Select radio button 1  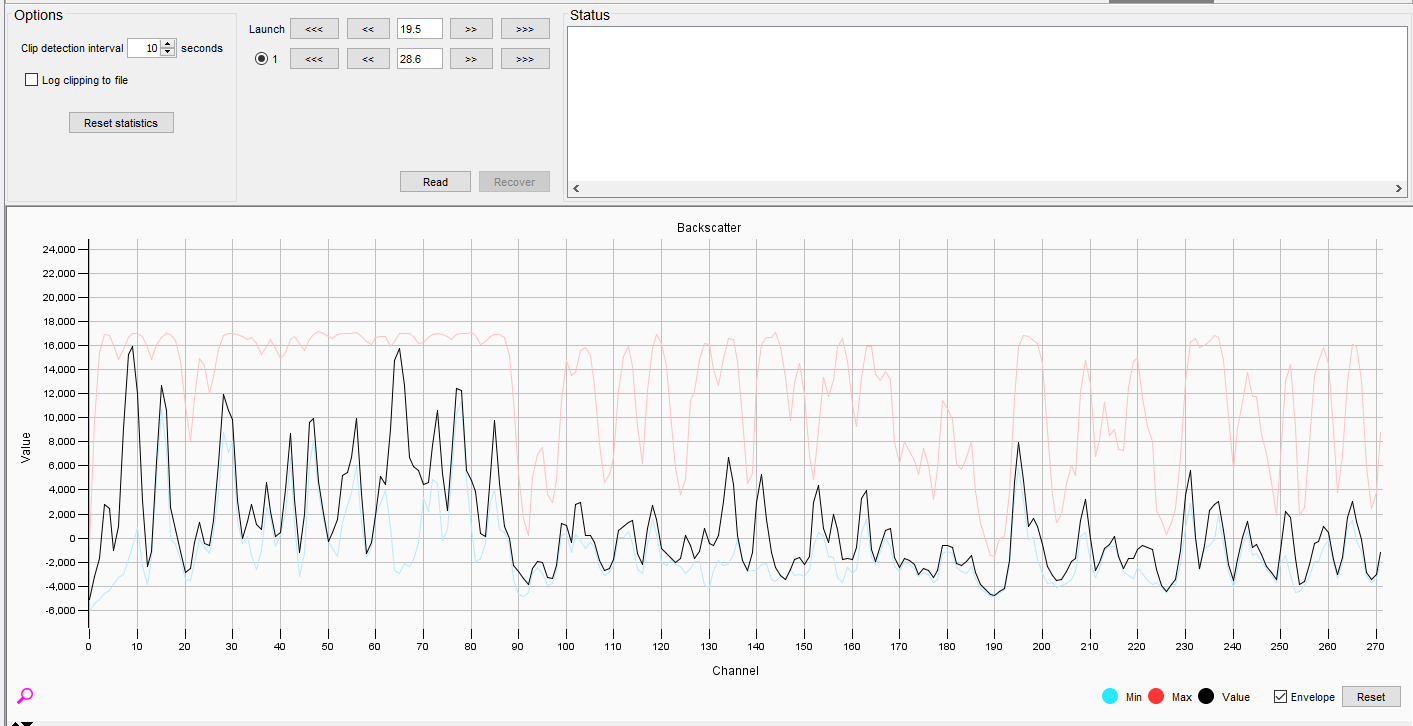(262, 59)
